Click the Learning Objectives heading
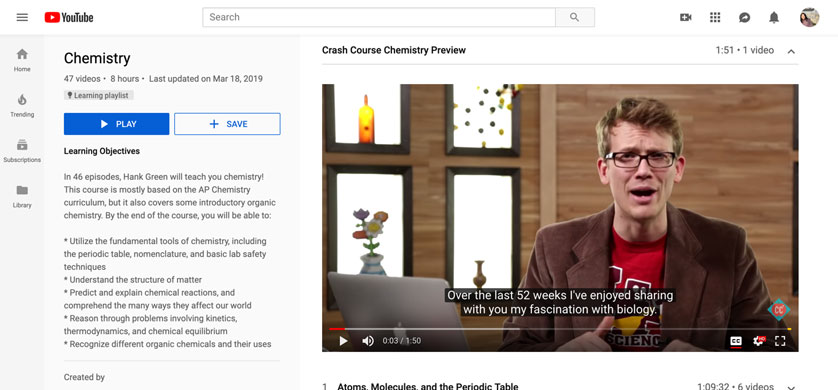The height and width of the screenshot is (390, 838). (102, 151)
